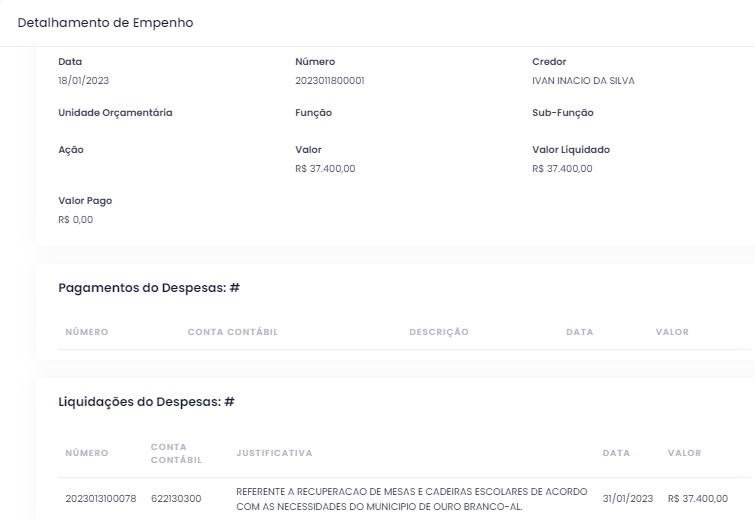755x519 pixels.
Task: Sort payments table by CONTA CONTÁBIL header
Action: pyautogui.click(x=232, y=332)
